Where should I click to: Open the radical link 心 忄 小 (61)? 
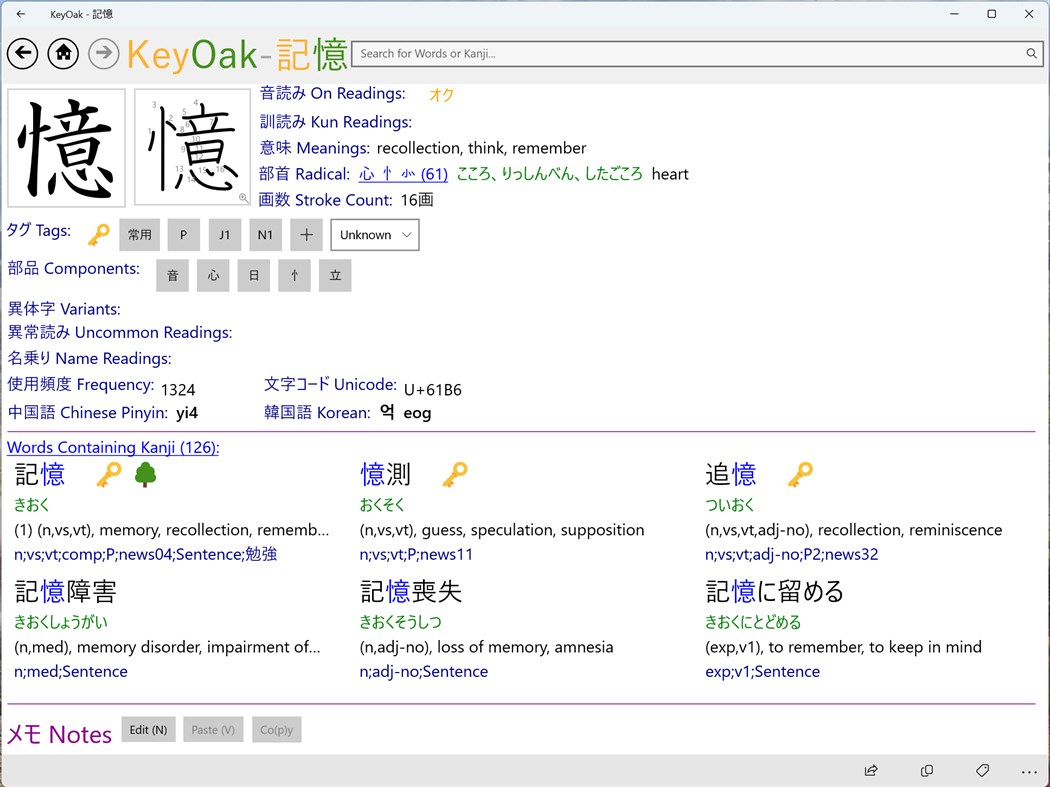403,172
